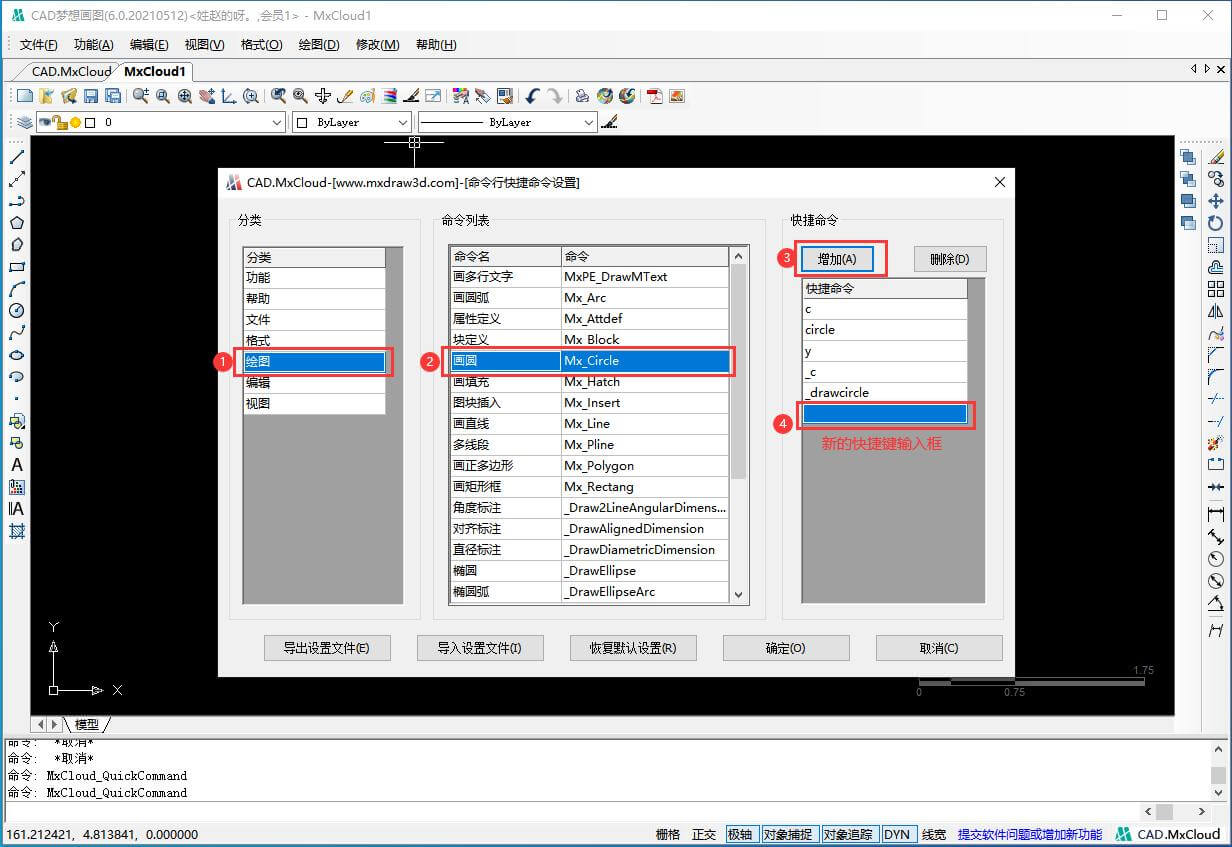Image resolution: width=1232 pixels, height=847 pixels.
Task: Click the Pan hand icon
Action: 207,96
